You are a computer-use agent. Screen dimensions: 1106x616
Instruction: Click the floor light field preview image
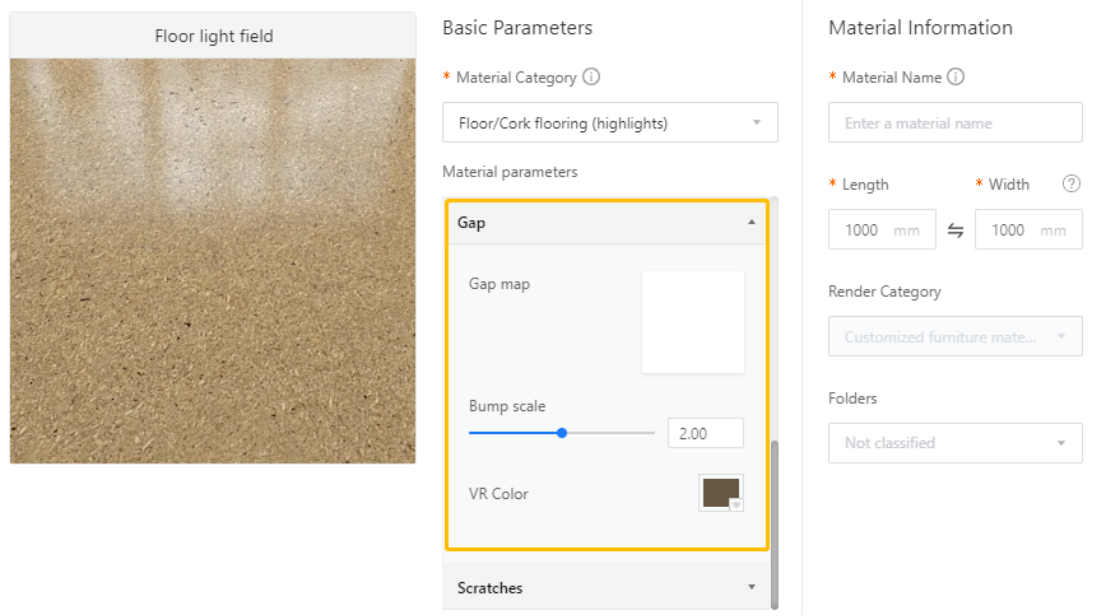coord(213,261)
